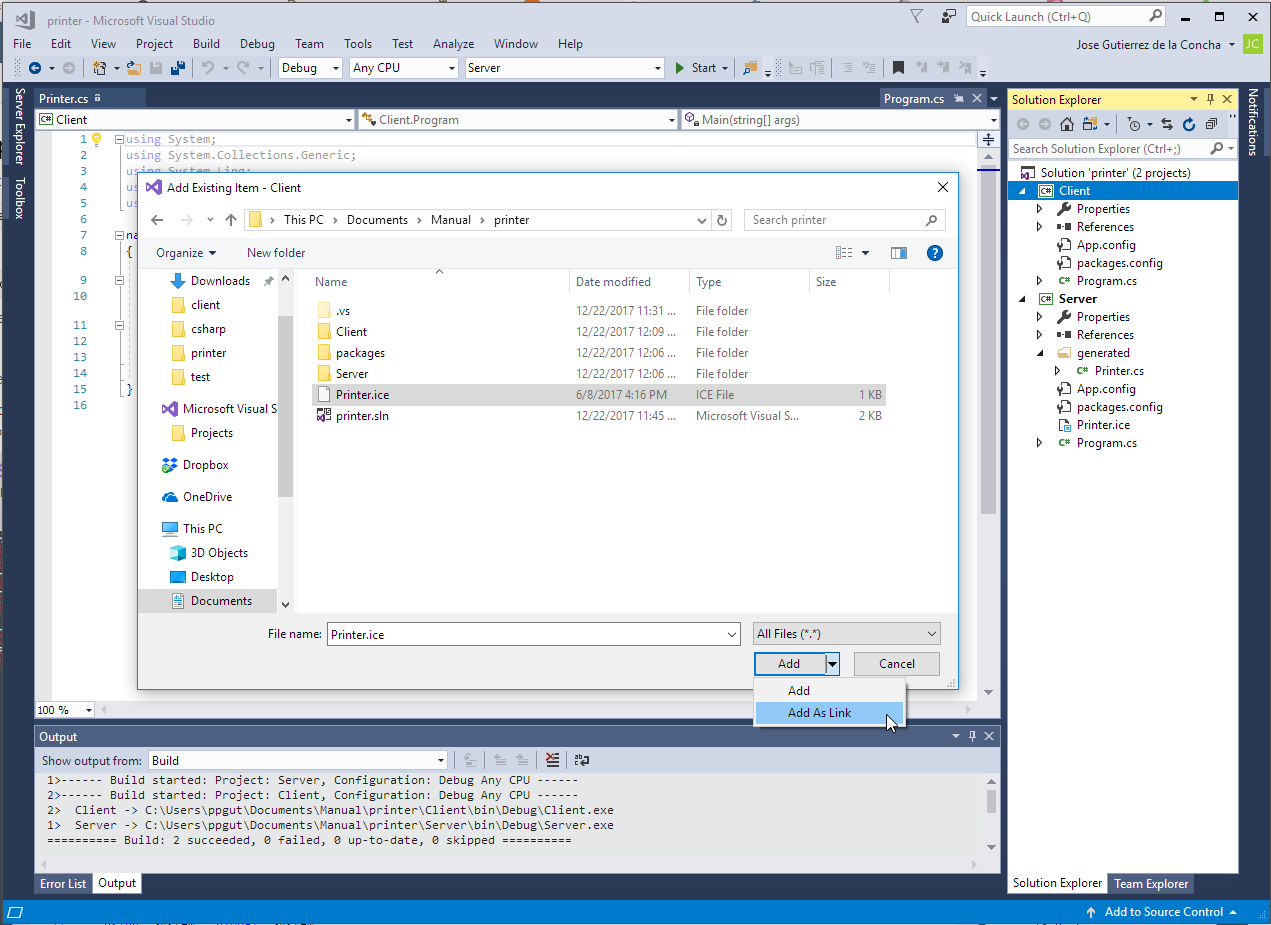Screen dimensions: 1271x925
Task: Expand the Server project in Solution Explorer
Action: coord(1022,298)
